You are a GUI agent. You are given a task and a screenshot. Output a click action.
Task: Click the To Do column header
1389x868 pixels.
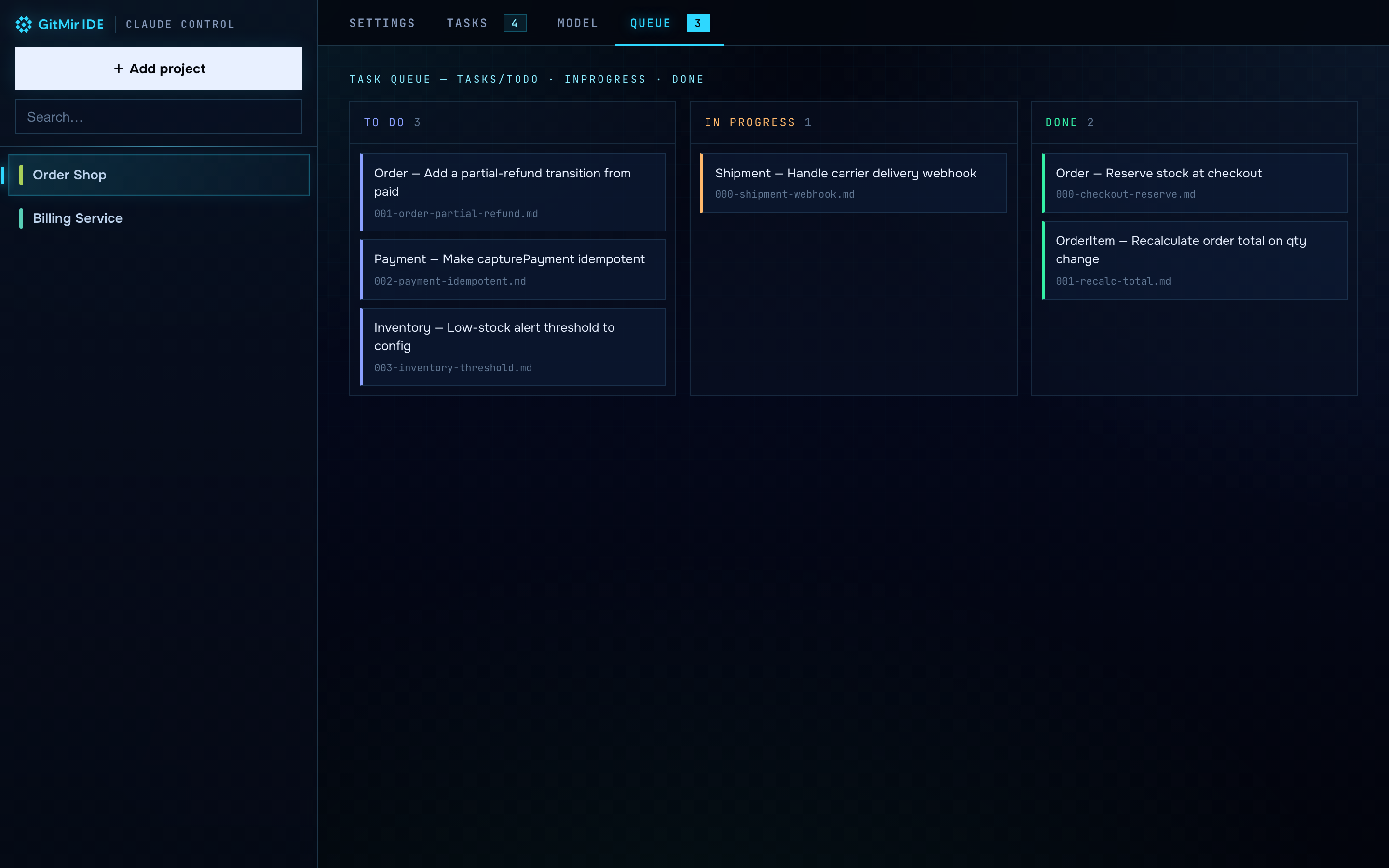[x=513, y=122]
